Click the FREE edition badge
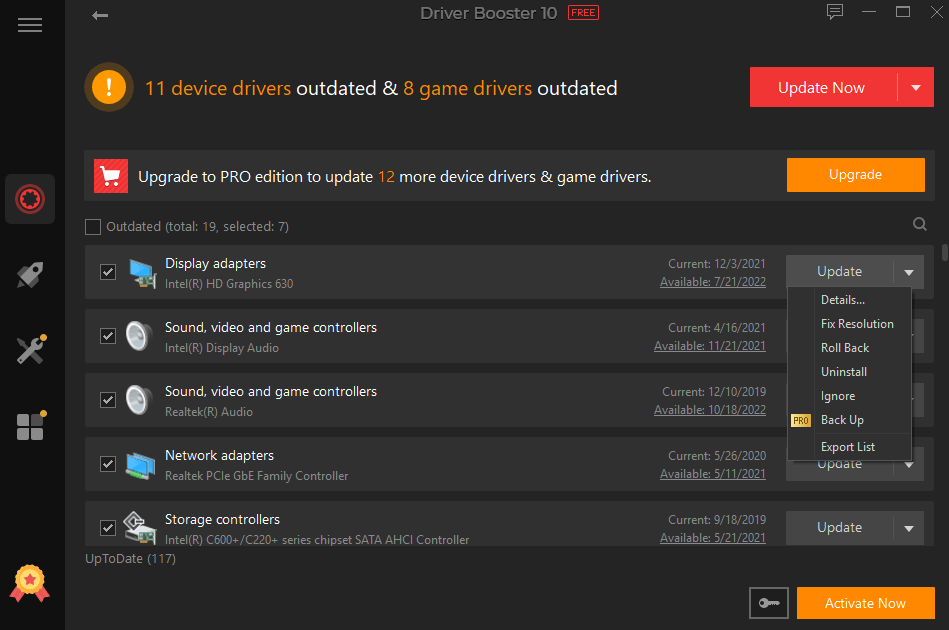 tap(583, 13)
